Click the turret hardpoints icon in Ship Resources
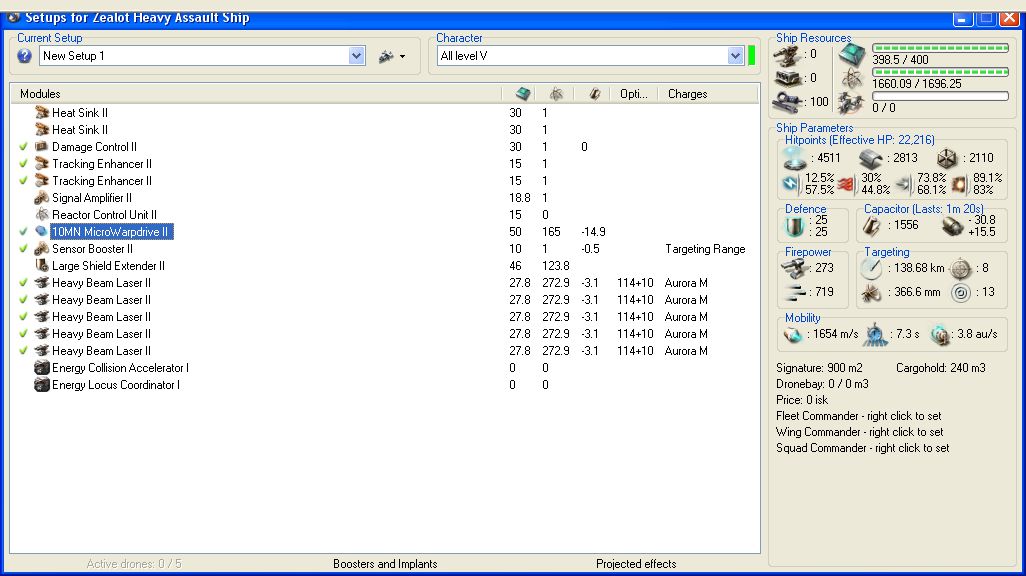1026x576 pixels. 787,56
